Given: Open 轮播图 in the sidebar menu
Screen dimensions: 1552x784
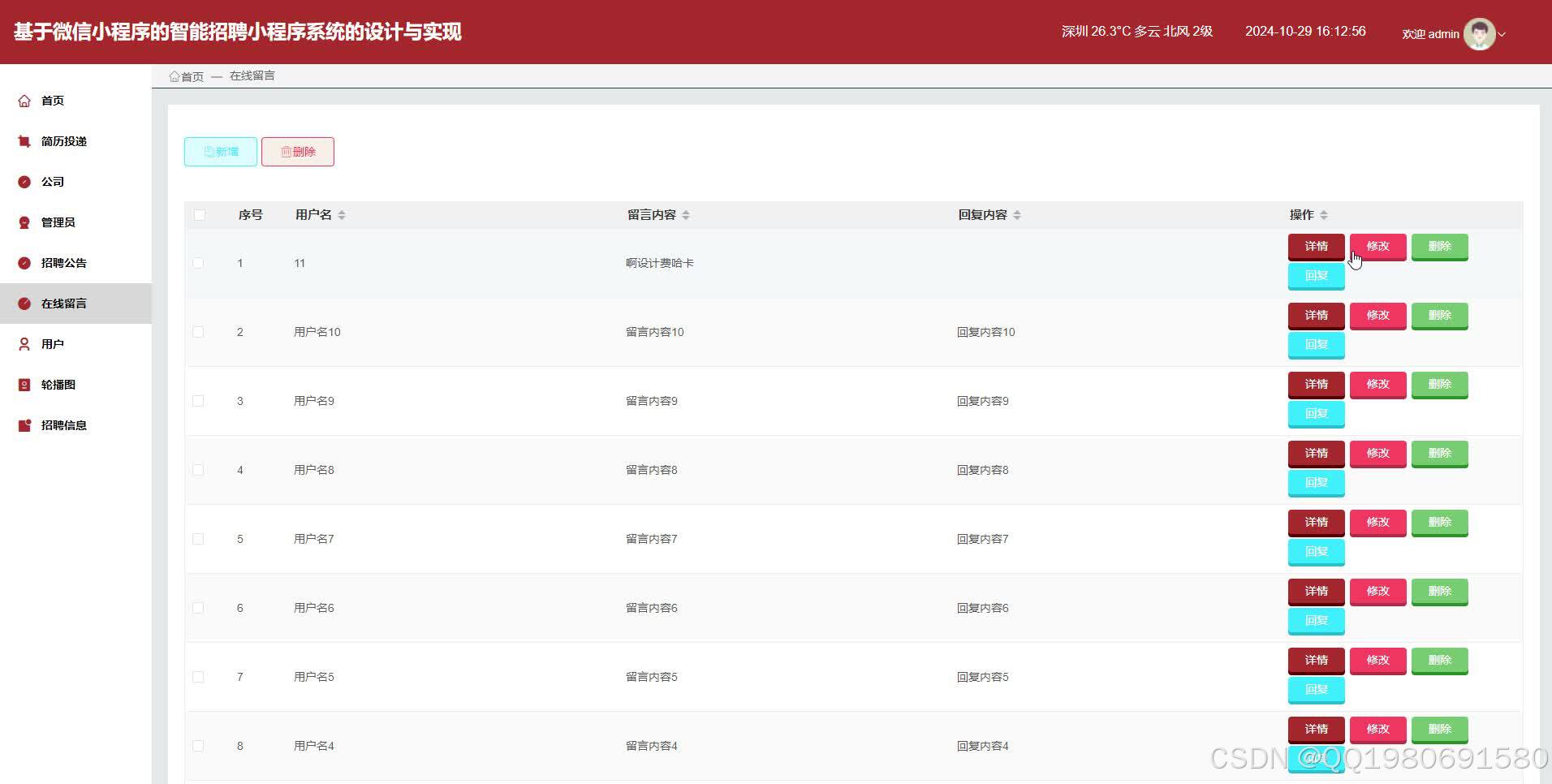Looking at the screenshot, I should (x=75, y=385).
